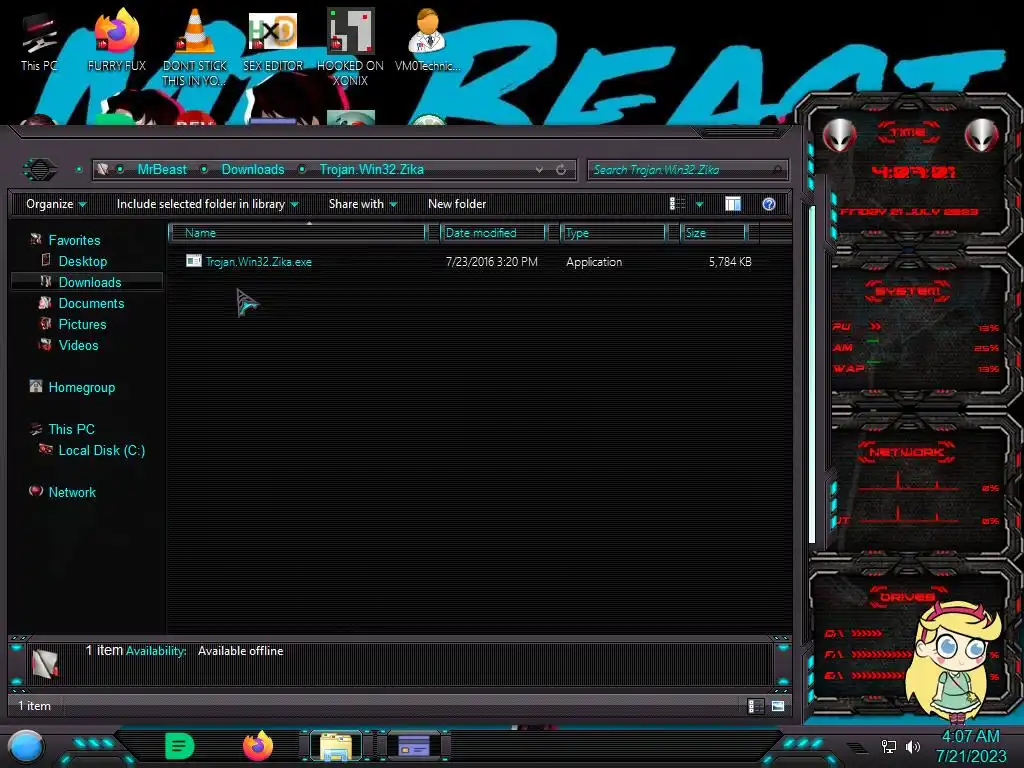Open the HxD SEX EDITOR desktop shortcut
Screen dimensions: 1024x768
pyautogui.click(x=273, y=40)
